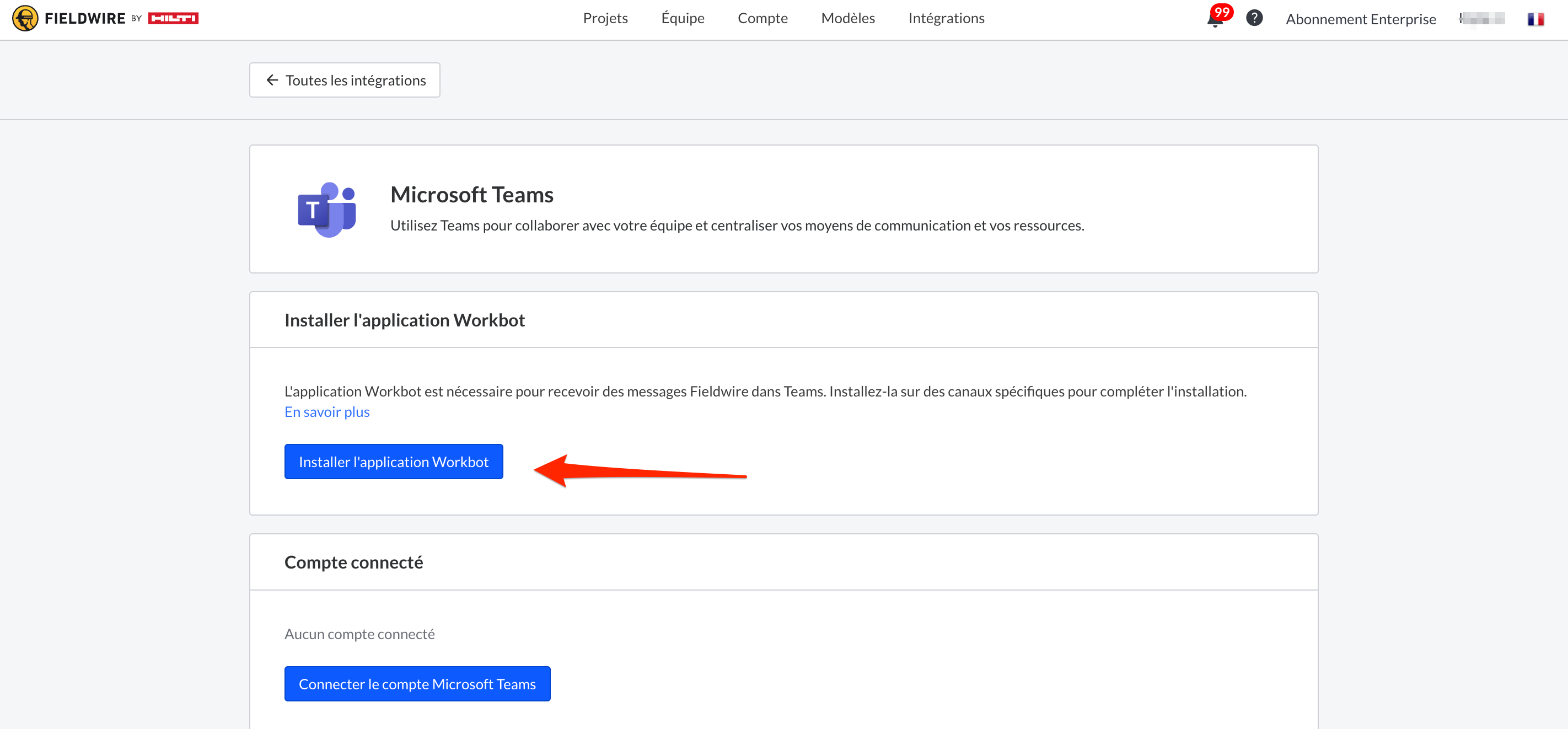The height and width of the screenshot is (729, 1568).
Task: Click the En savoir plus link
Action: (x=327, y=412)
